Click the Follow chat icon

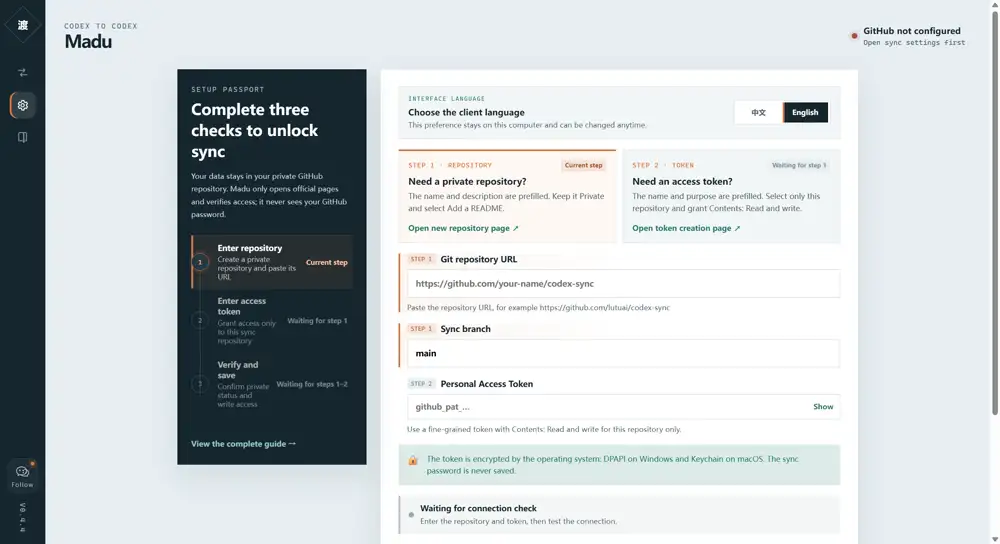click(x=22, y=476)
